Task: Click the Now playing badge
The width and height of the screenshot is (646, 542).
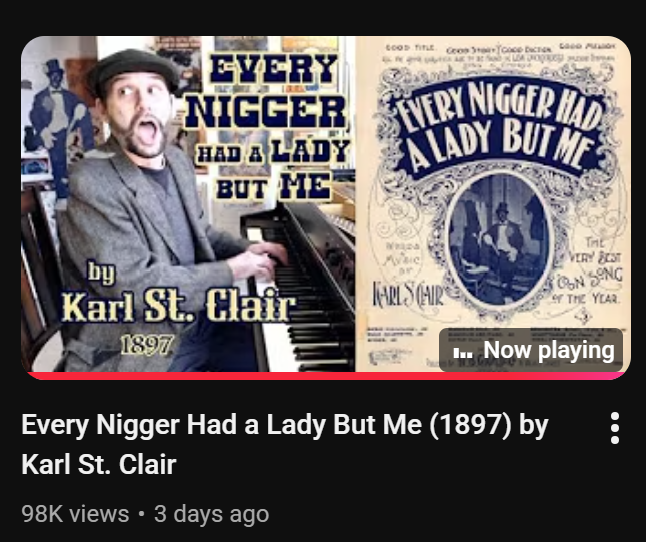Action: click(x=531, y=350)
